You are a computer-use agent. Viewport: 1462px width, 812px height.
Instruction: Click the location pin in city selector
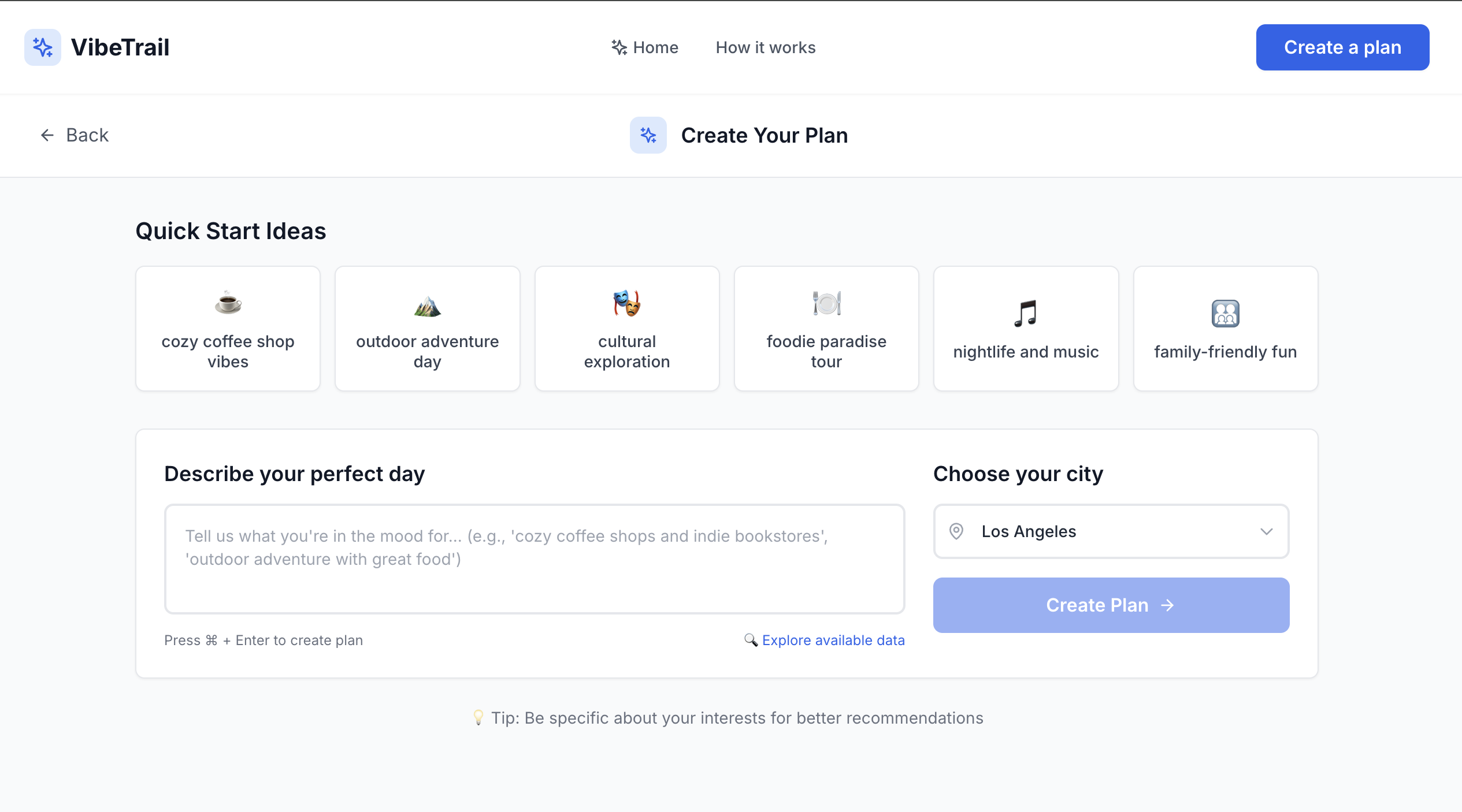(956, 531)
